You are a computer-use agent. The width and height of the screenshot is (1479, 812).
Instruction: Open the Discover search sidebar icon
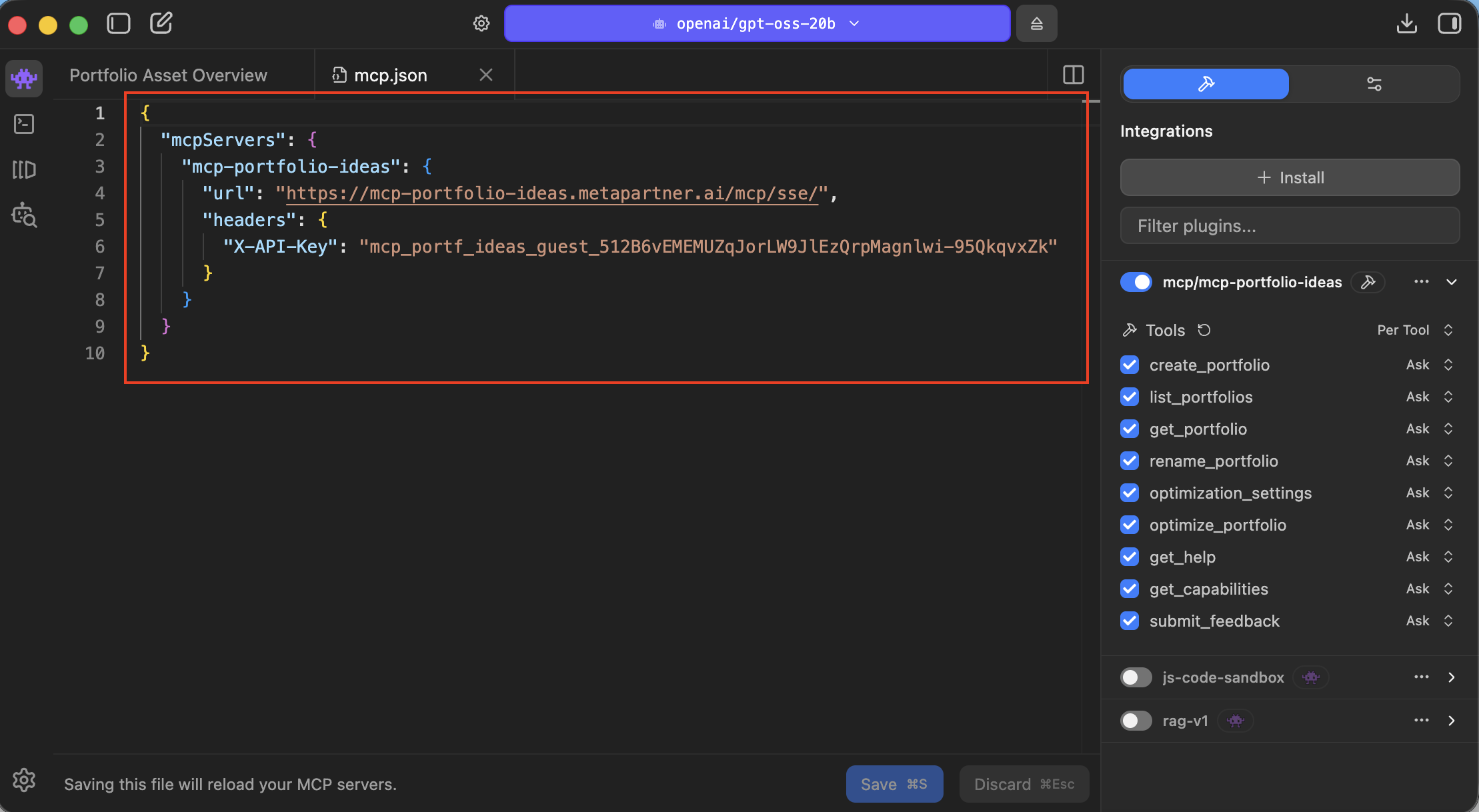(x=24, y=215)
